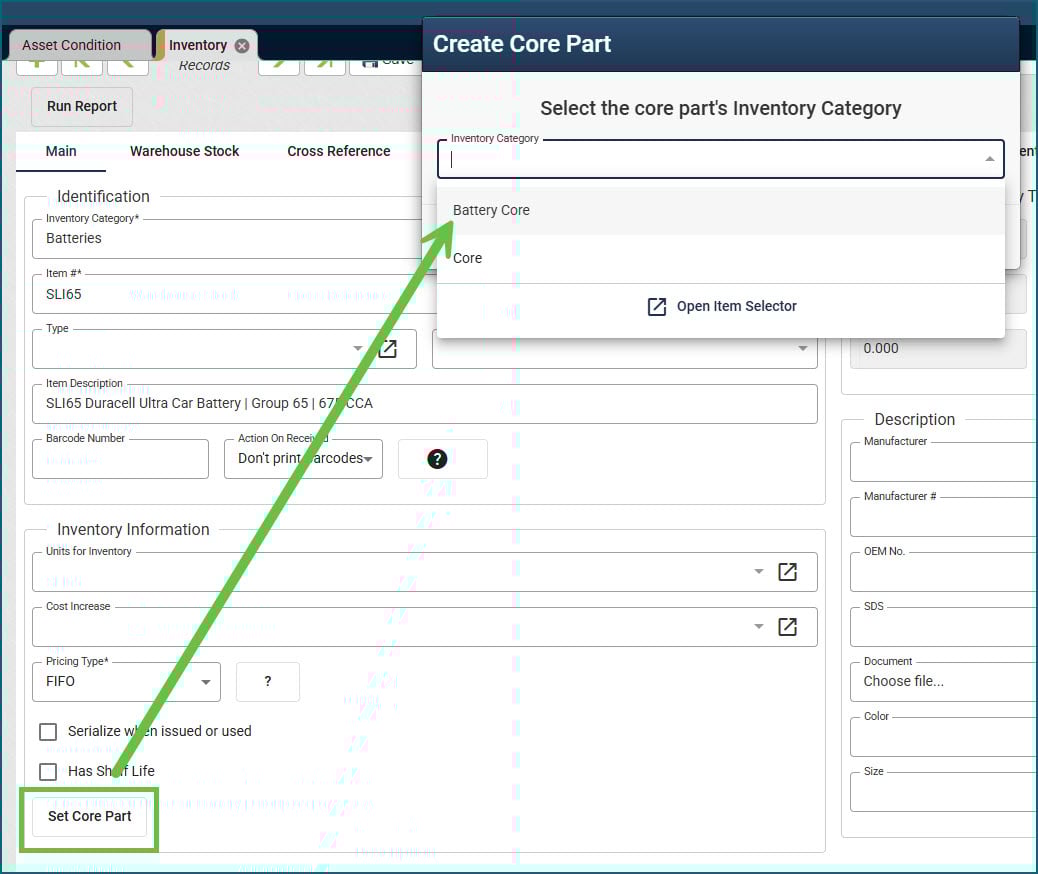1038x874 pixels.
Task: Click the Run Report button
Action: [82, 106]
